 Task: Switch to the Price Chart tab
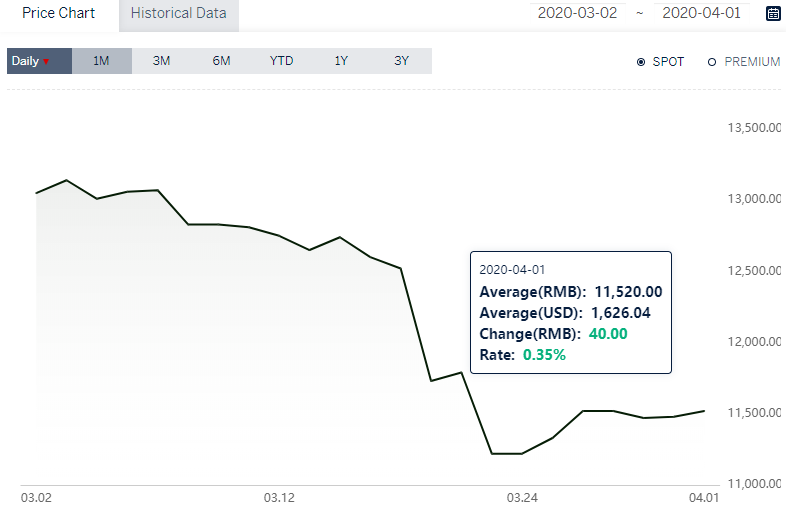tap(59, 13)
